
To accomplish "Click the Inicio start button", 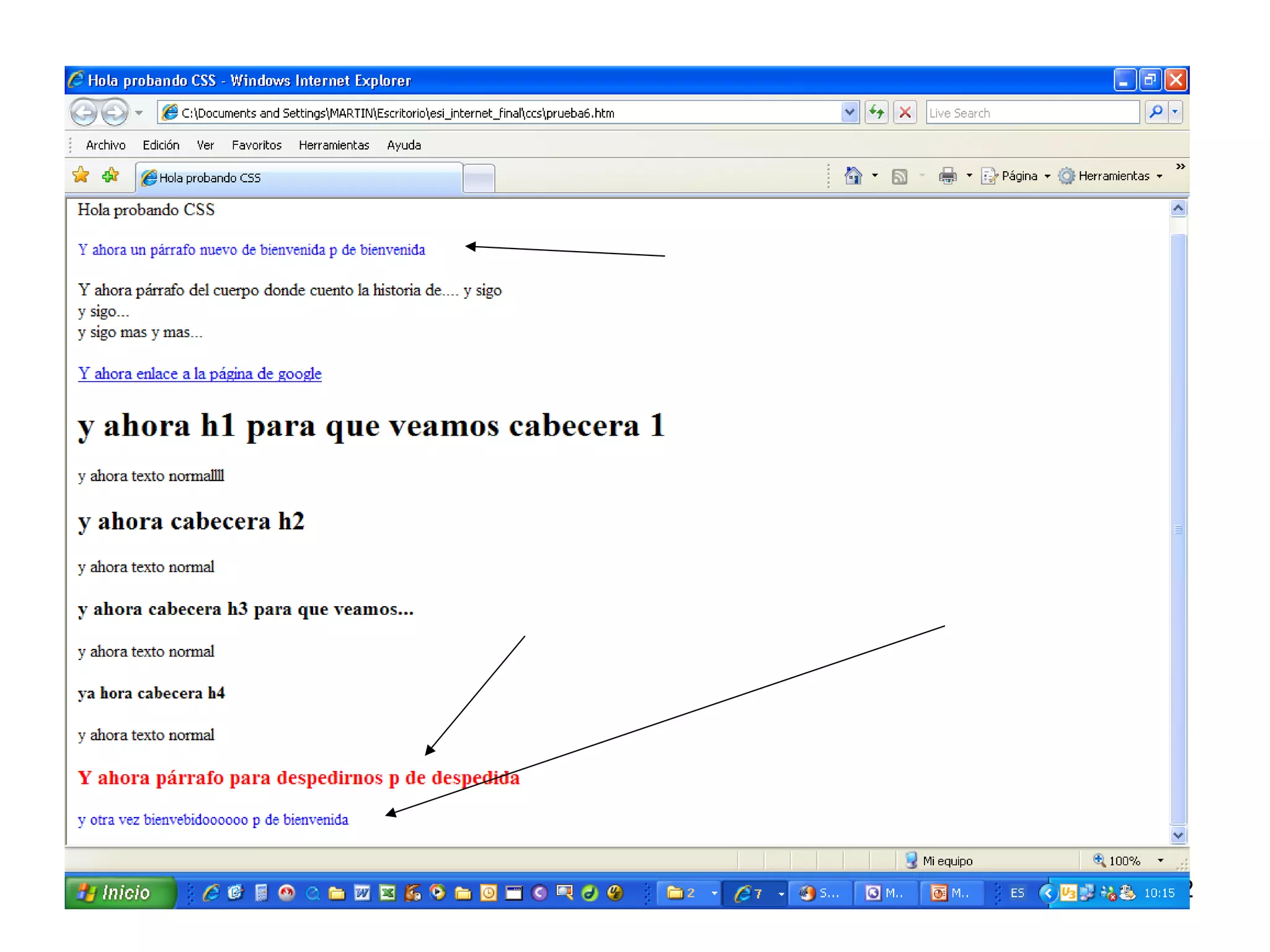I will tap(119, 892).
